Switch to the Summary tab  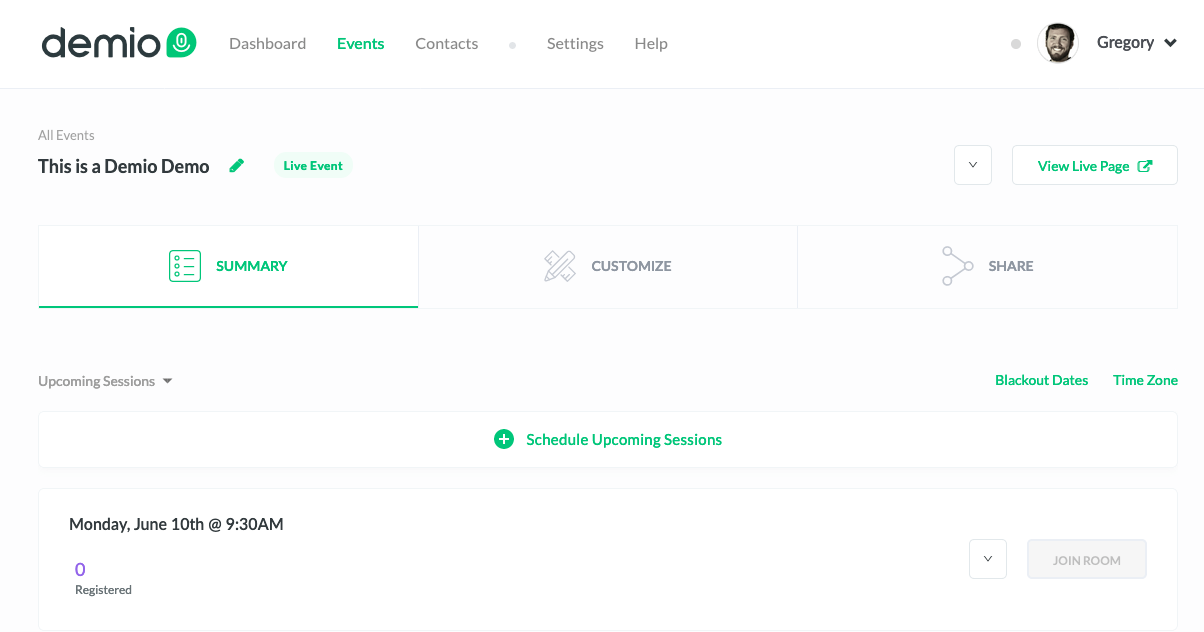click(x=228, y=266)
